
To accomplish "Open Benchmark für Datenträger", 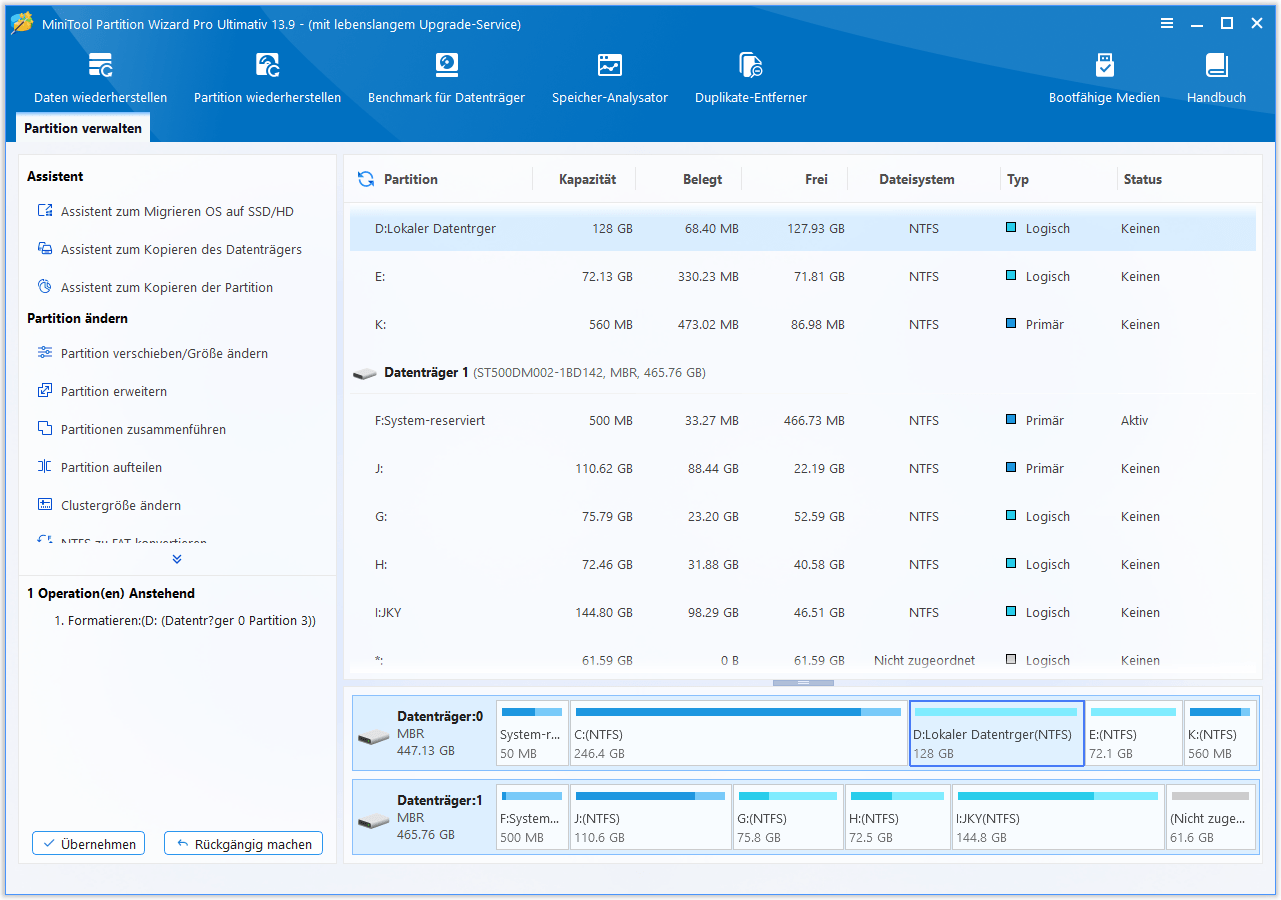I will (446, 79).
